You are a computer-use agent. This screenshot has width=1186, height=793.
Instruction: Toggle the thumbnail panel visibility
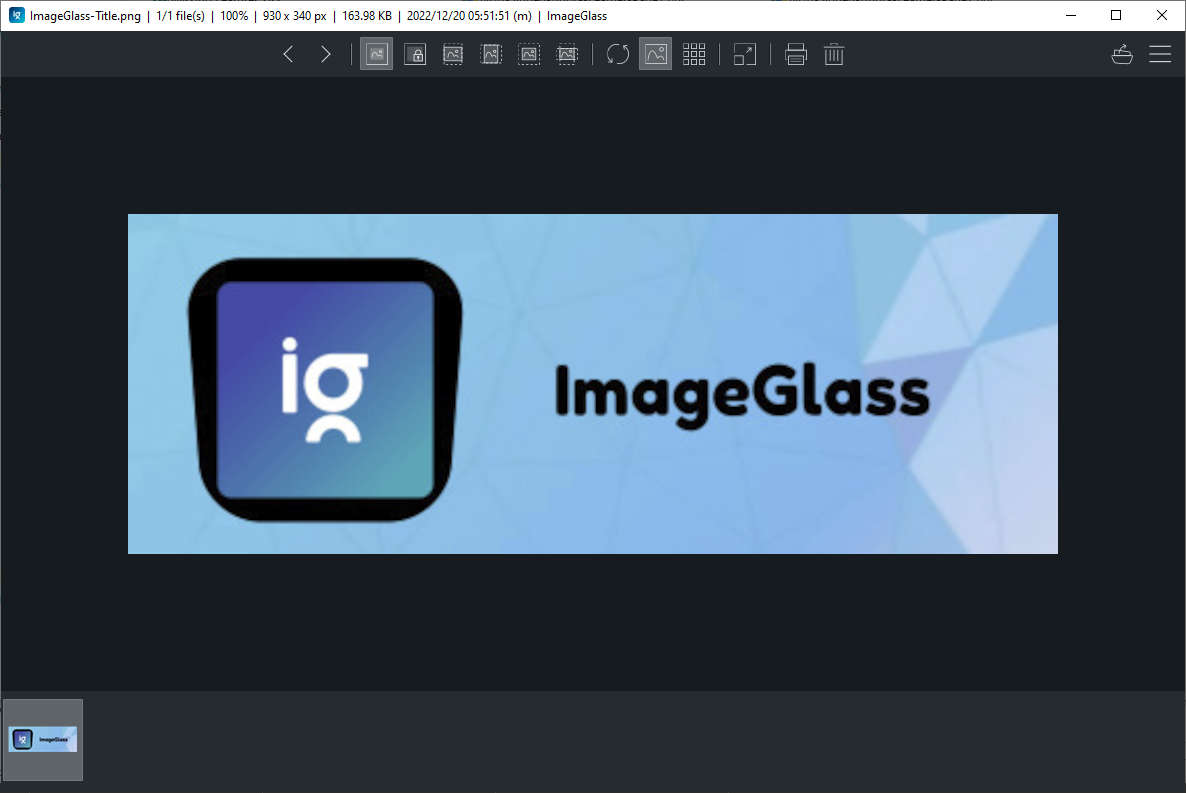pos(655,54)
